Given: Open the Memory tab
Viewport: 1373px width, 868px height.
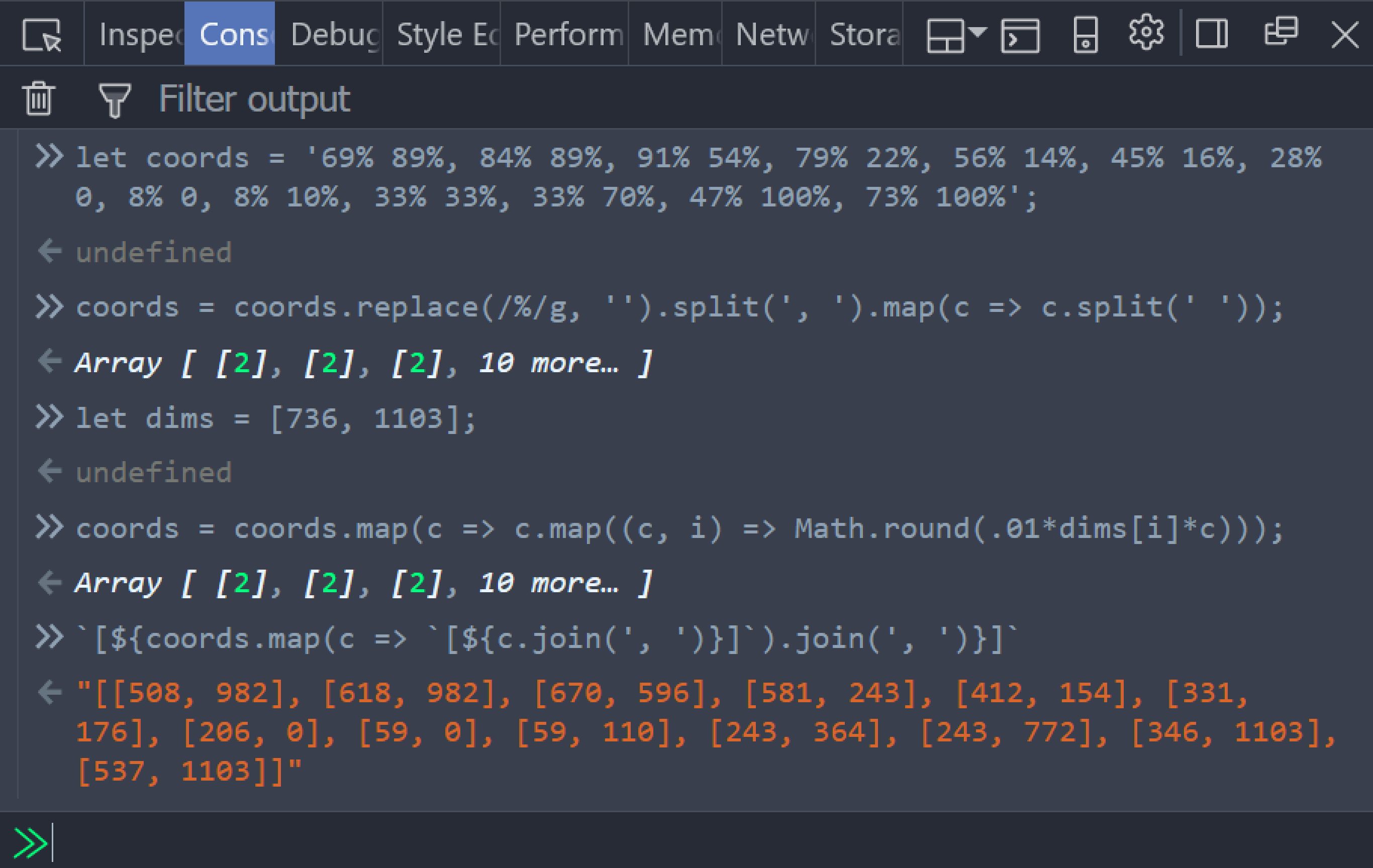Looking at the screenshot, I should [675, 34].
